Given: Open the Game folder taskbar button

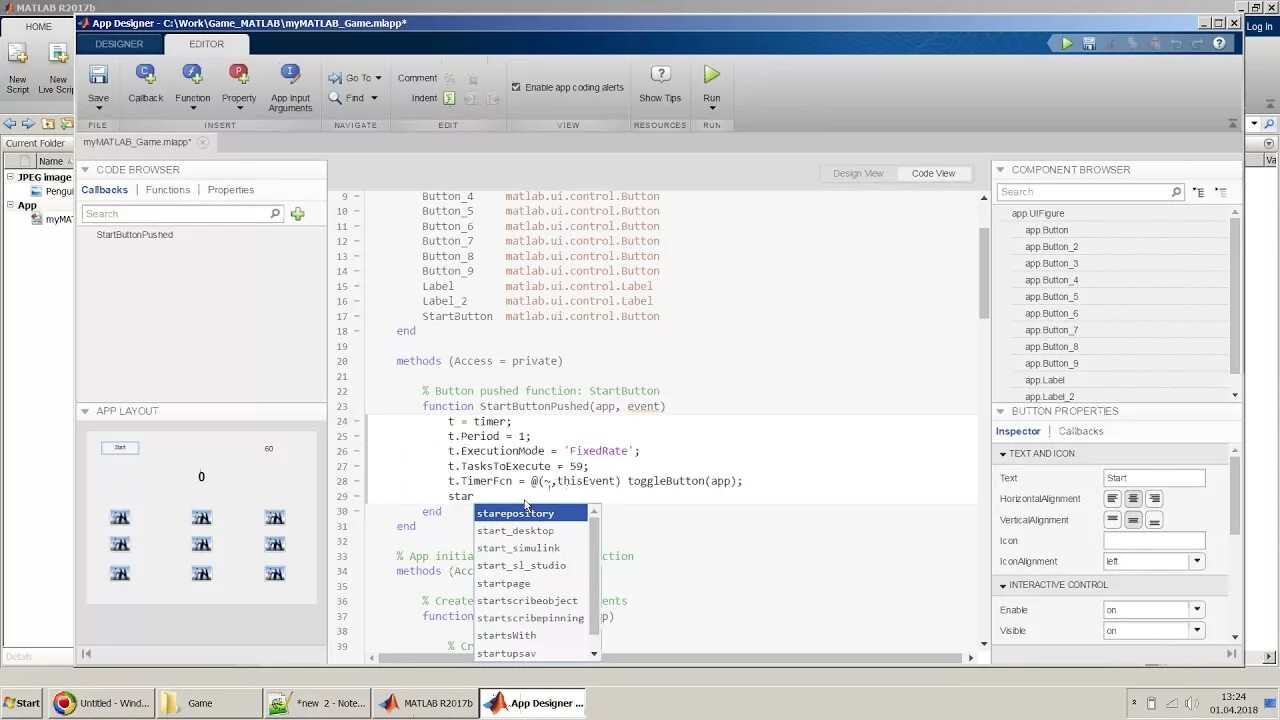Looking at the screenshot, I should point(208,703).
